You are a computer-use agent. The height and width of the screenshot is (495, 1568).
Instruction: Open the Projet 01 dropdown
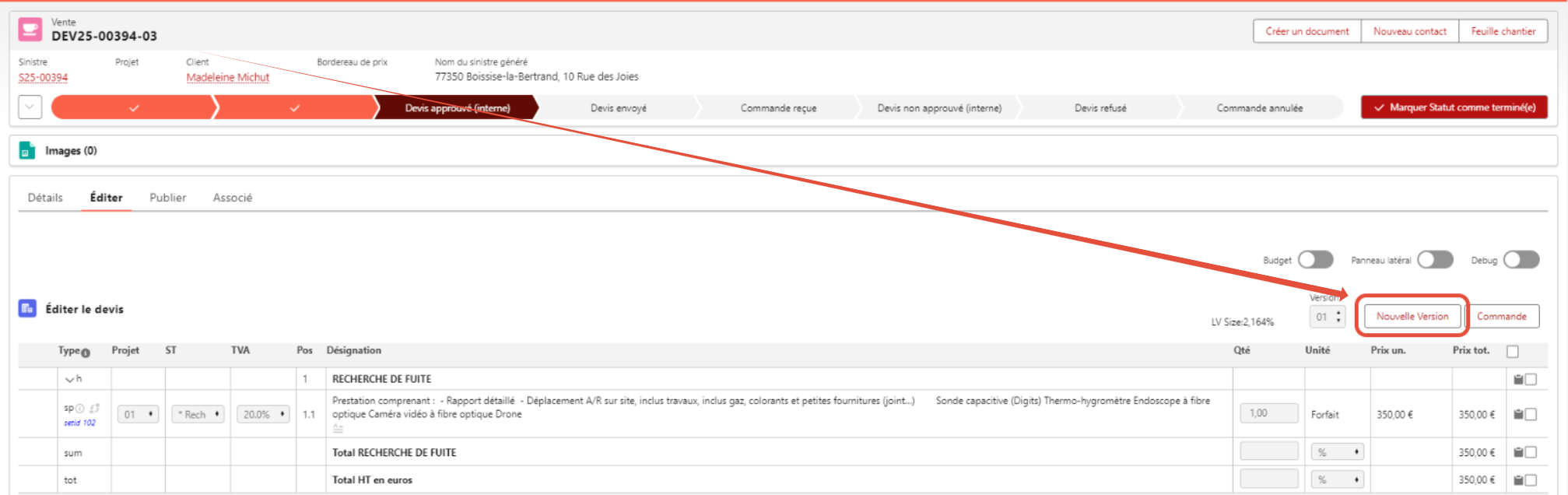(138, 414)
